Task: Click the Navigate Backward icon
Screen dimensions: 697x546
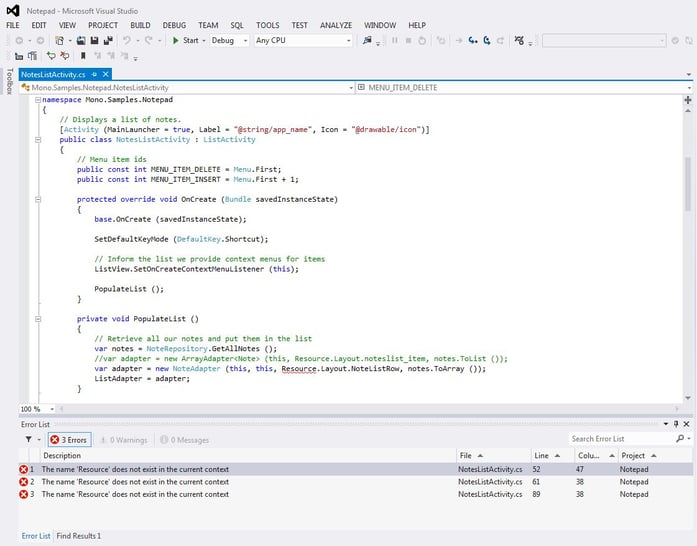Action: point(19,40)
